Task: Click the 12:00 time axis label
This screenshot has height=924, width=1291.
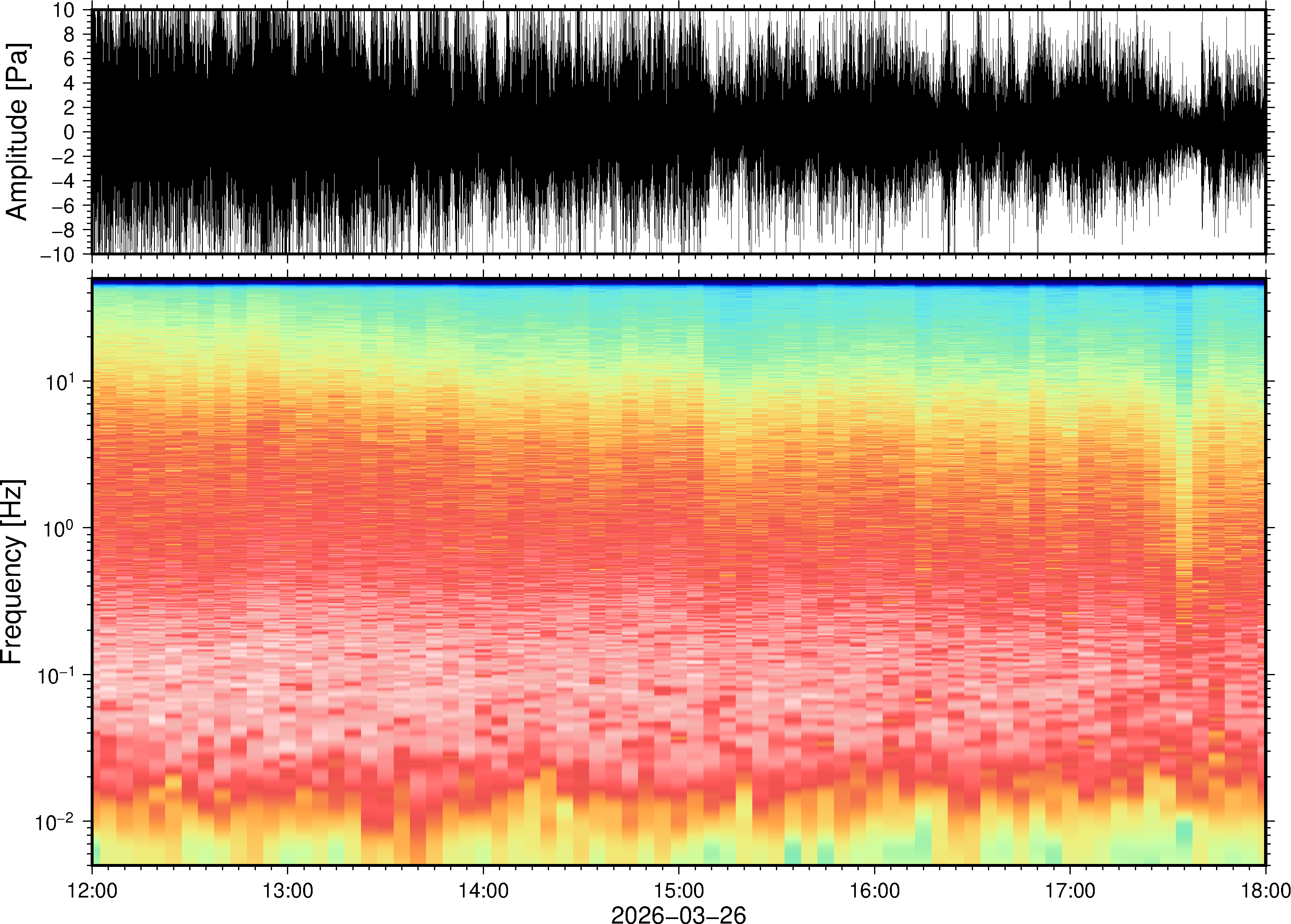Action: pyautogui.click(x=92, y=890)
